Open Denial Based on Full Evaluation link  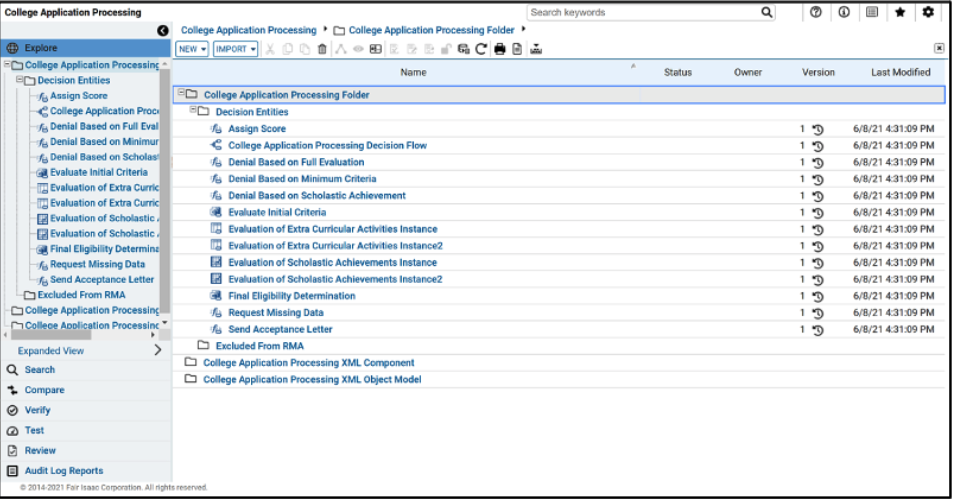click(296, 162)
